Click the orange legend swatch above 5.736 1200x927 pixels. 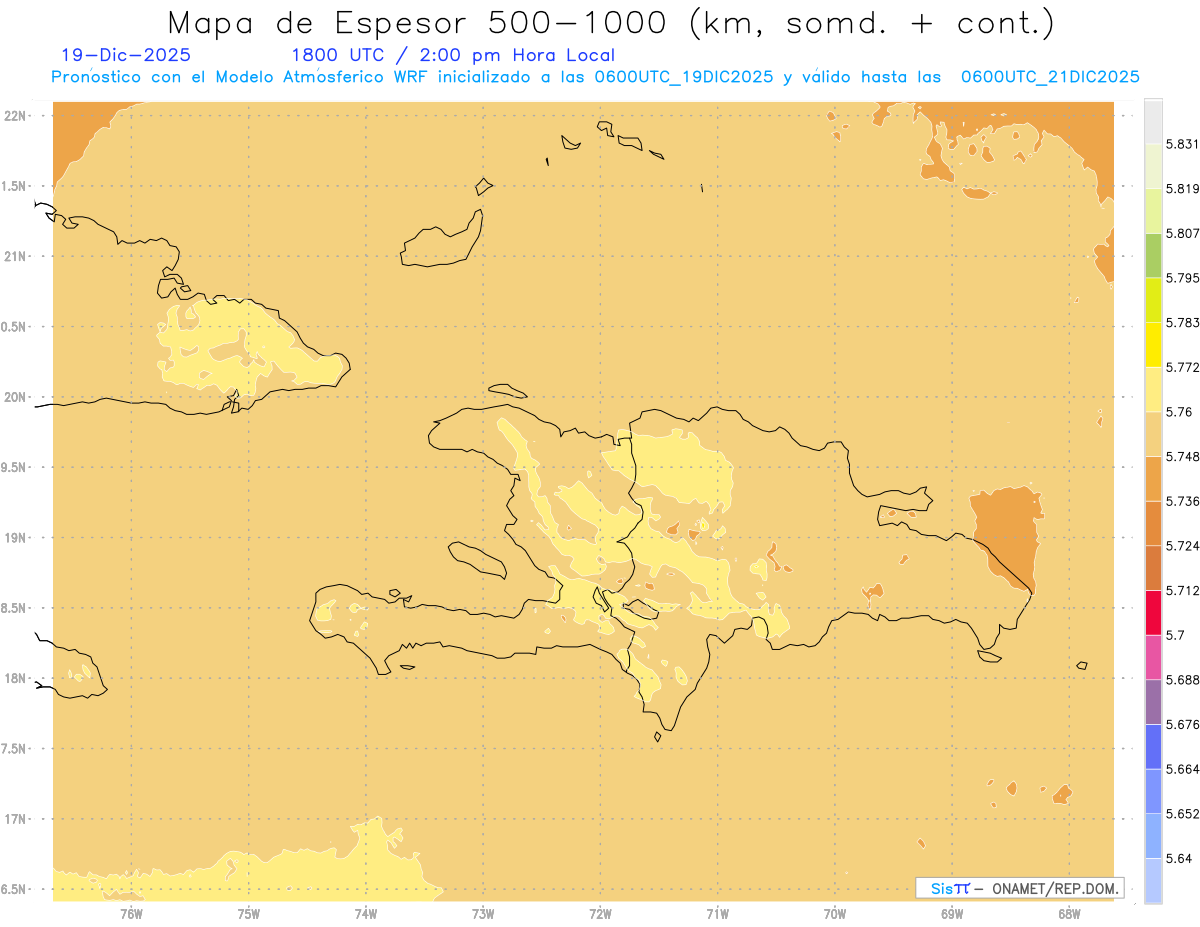[1153, 478]
